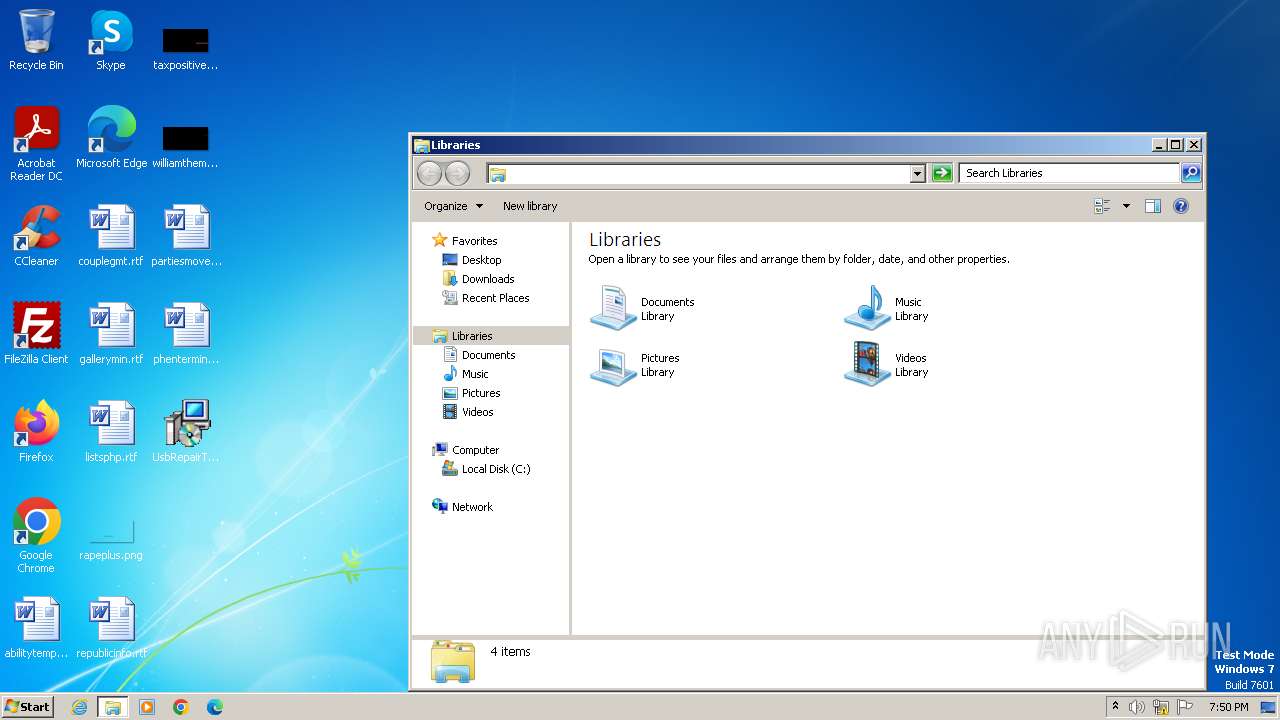This screenshot has height=720, width=1280.
Task: Open the CCleaner desktop shortcut
Action: pyautogui.click(x=36, y=236)
